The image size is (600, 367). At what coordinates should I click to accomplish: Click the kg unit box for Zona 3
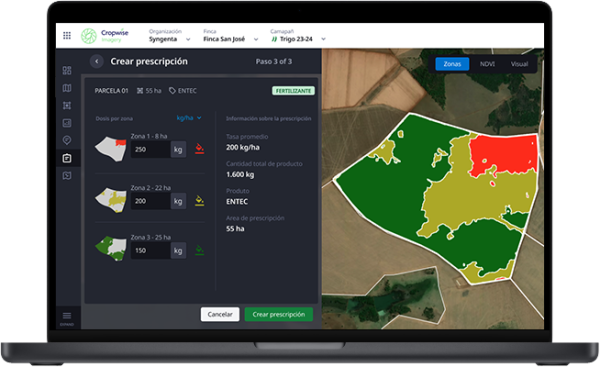pos(178,250)
